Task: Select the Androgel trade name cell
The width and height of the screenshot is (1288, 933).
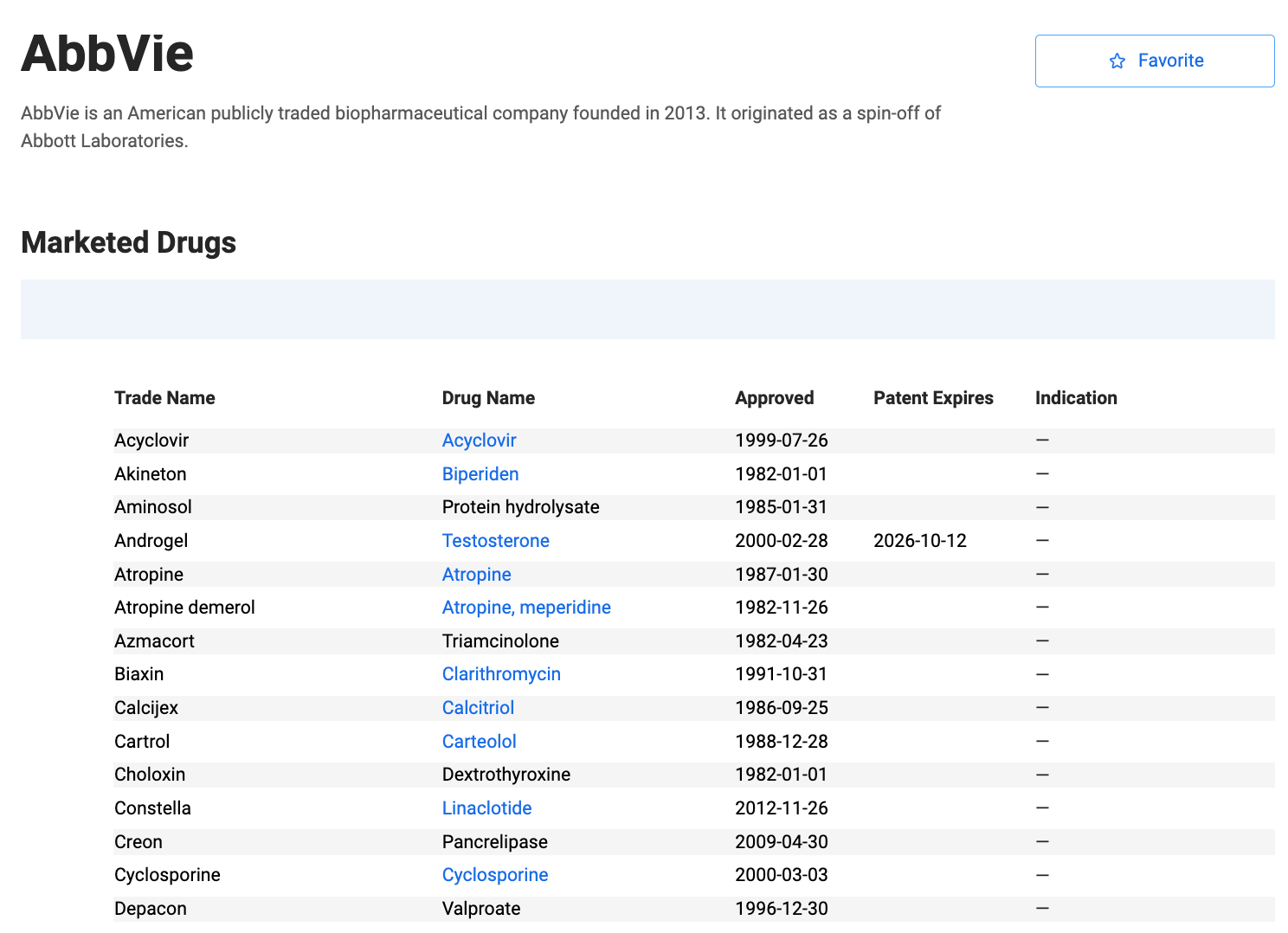Action: pos(151,541)
